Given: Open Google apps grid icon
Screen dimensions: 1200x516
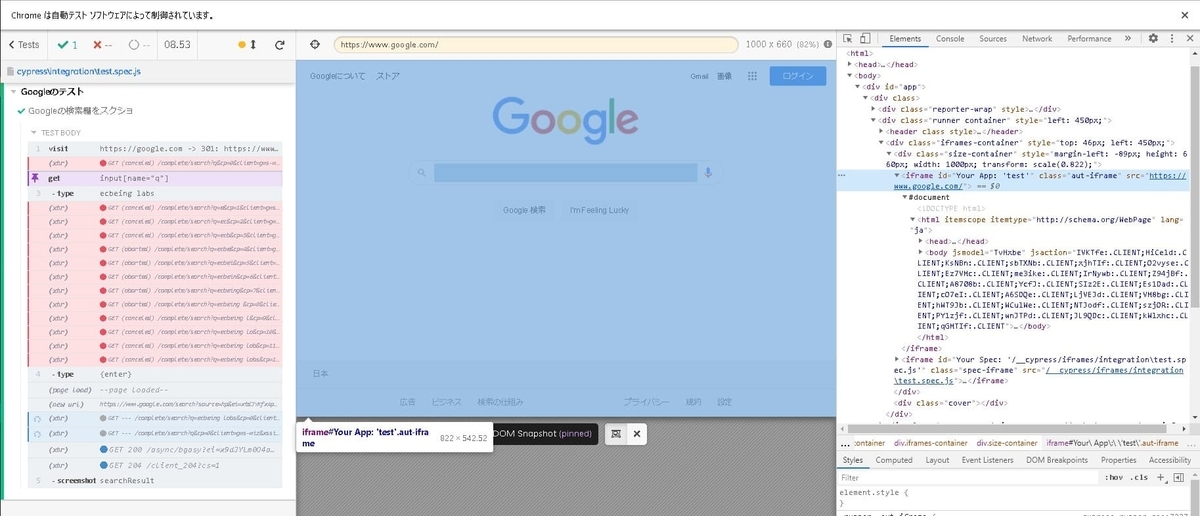Looking at the screenshot, I should tap(752, 76).
